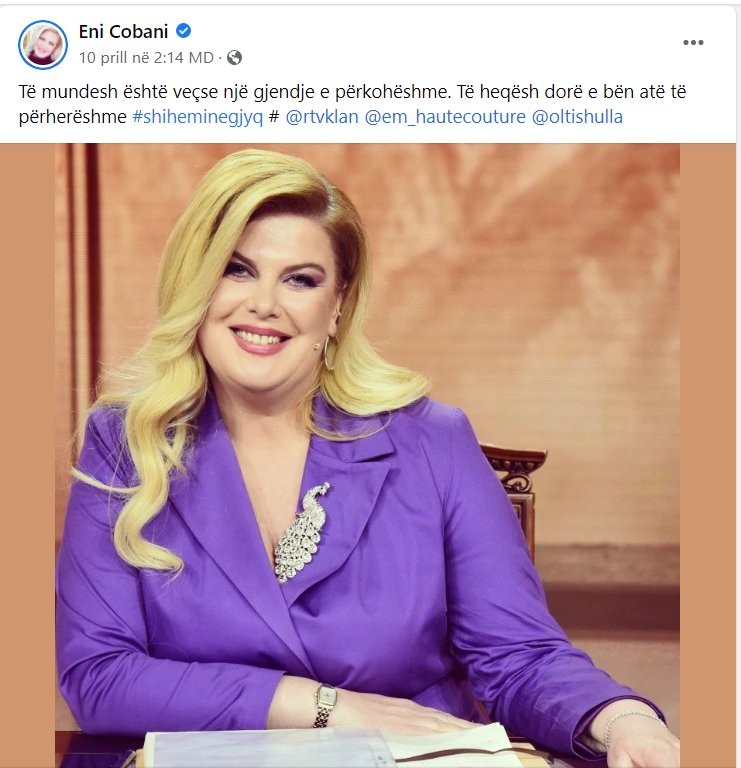Click the hoop earring in photo
The height and width of the screenshot is (768, 741).
(x=329, y=352)
